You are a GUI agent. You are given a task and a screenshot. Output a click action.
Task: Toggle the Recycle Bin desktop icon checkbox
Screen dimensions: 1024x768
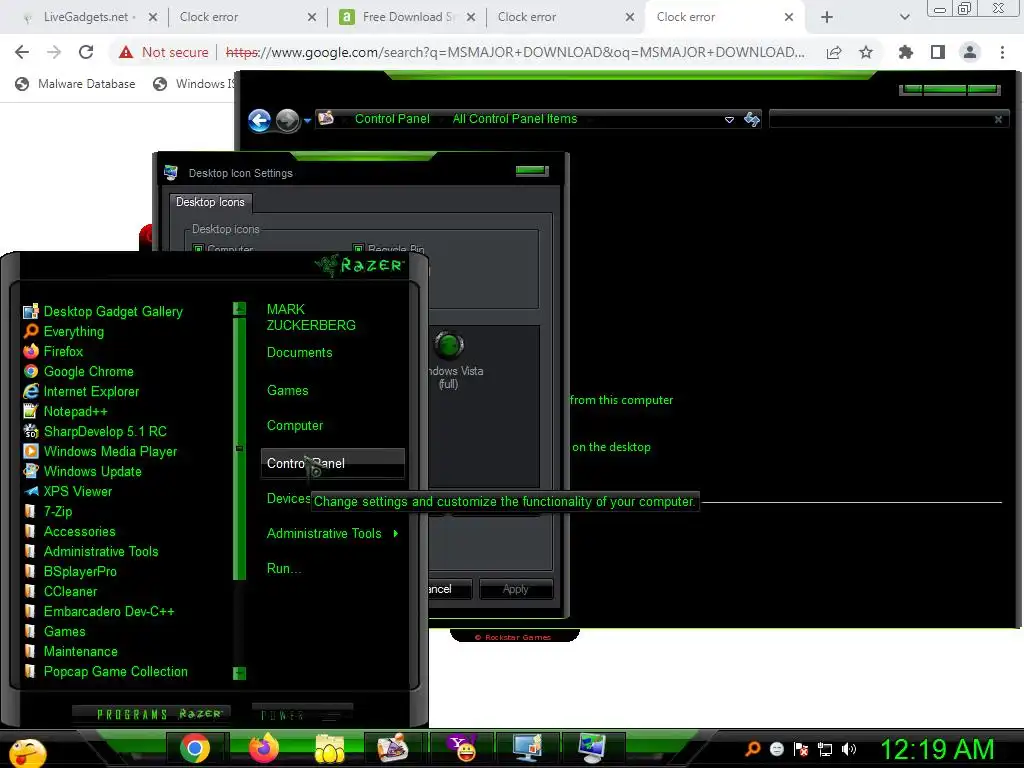358,249
